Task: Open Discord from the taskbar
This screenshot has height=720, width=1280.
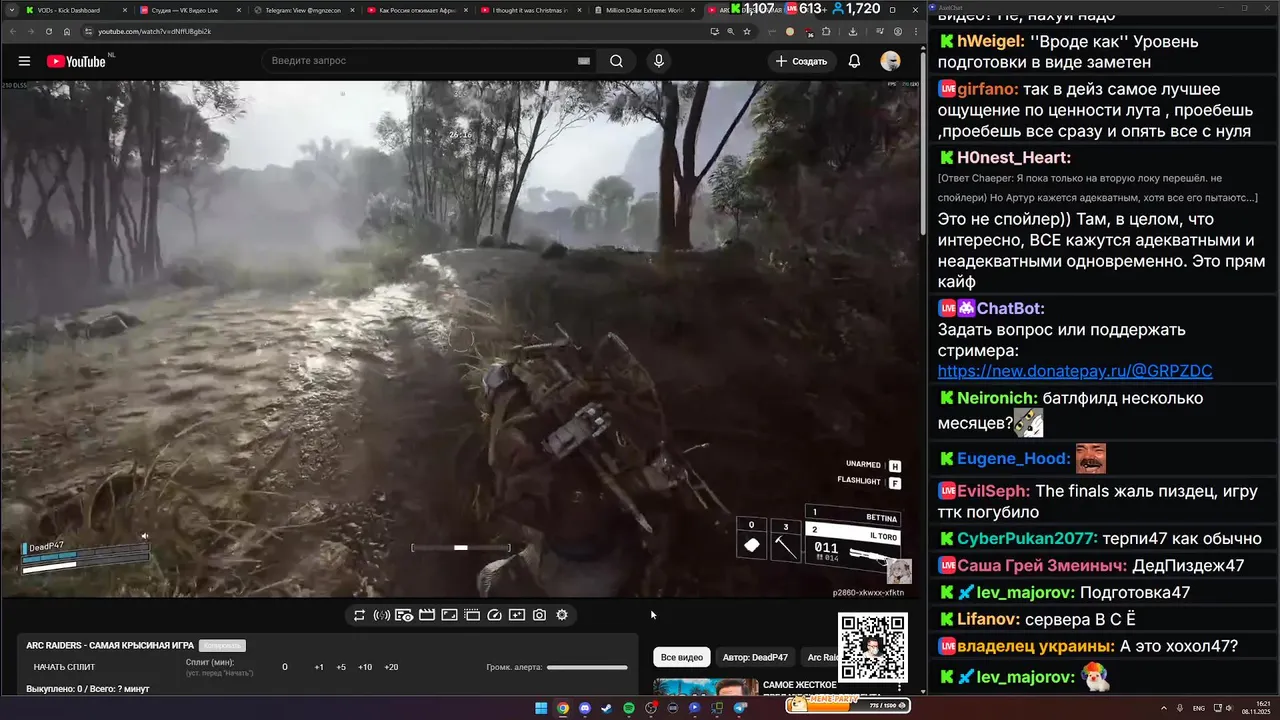Action: point(585,708)
